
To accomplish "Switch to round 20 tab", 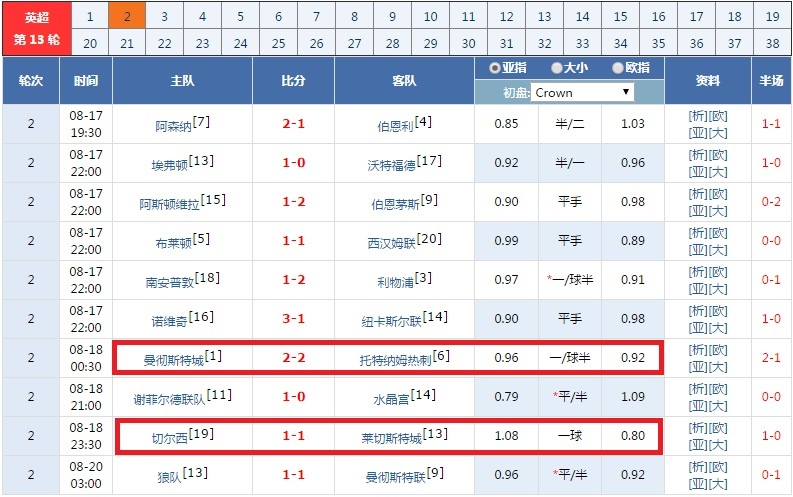I will pos(90,43).
